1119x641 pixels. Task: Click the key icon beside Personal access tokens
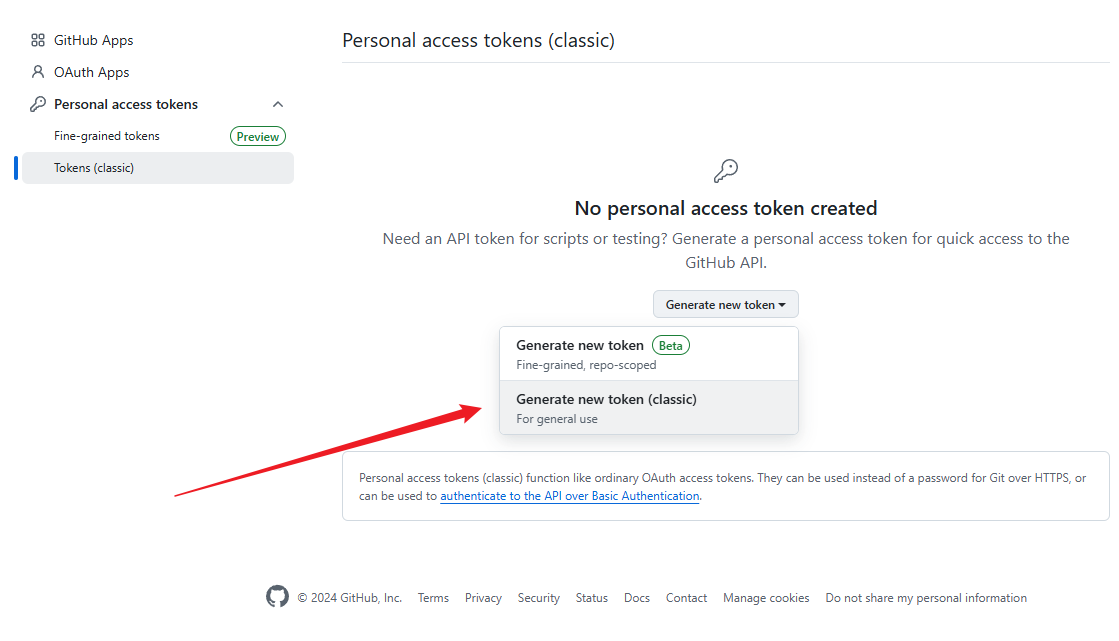[38, 104]
